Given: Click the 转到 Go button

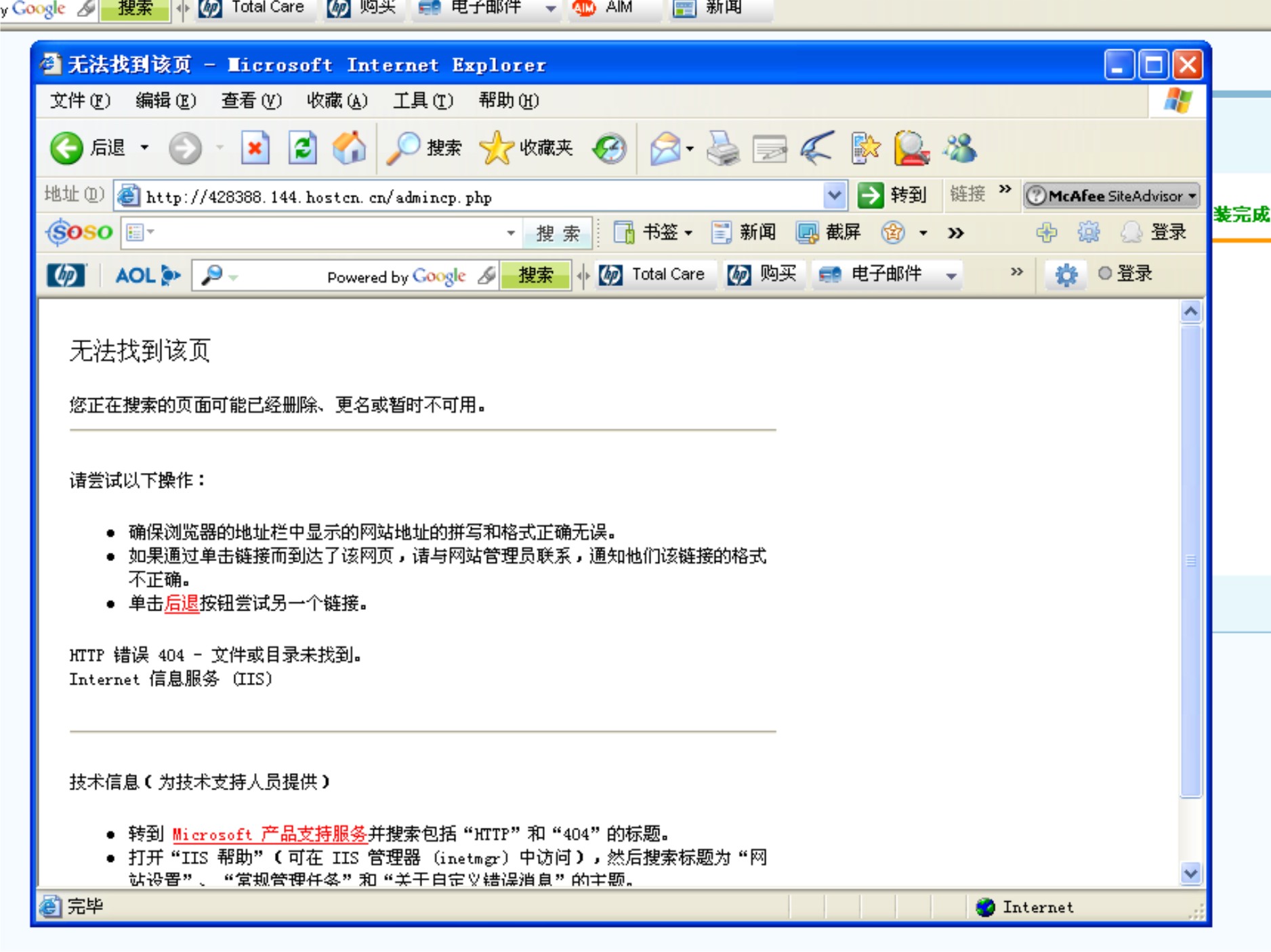Looking at the screenshot, I should [x=892, y=195].
